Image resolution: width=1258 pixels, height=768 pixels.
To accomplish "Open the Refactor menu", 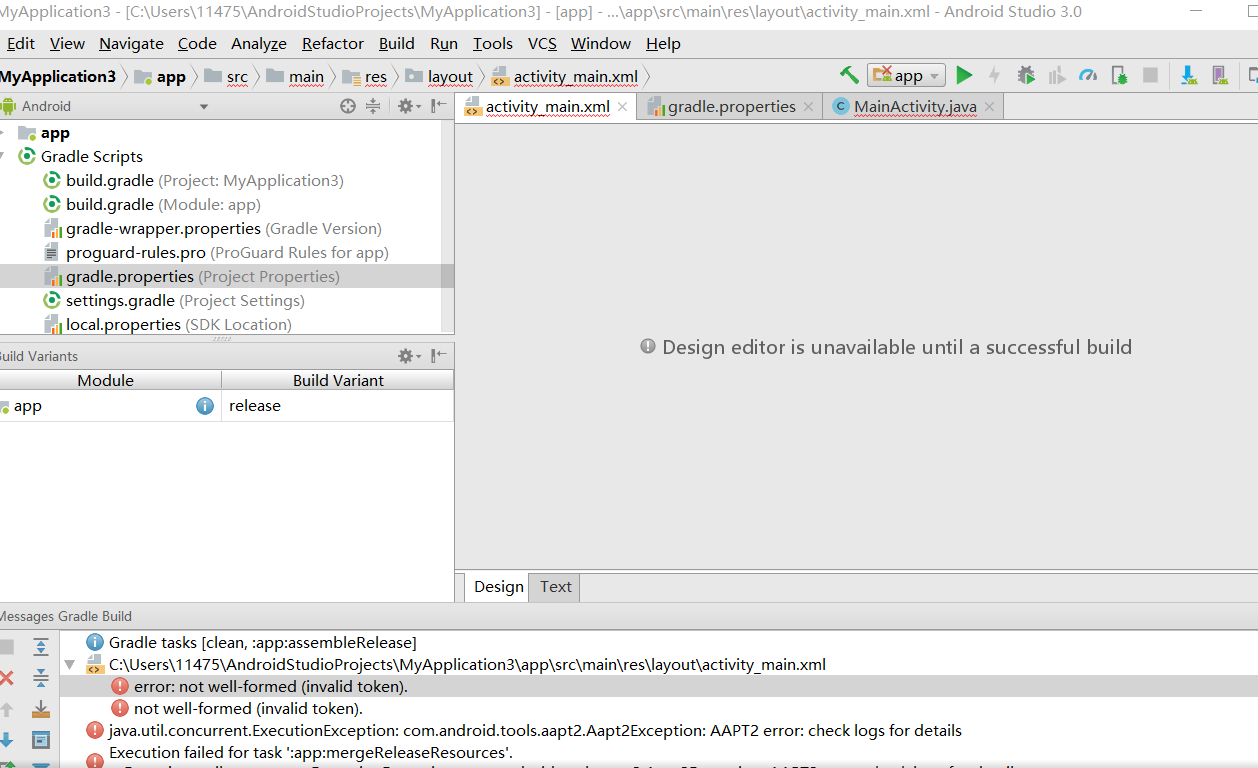I will pyautogui.click(x=333, y=44).
